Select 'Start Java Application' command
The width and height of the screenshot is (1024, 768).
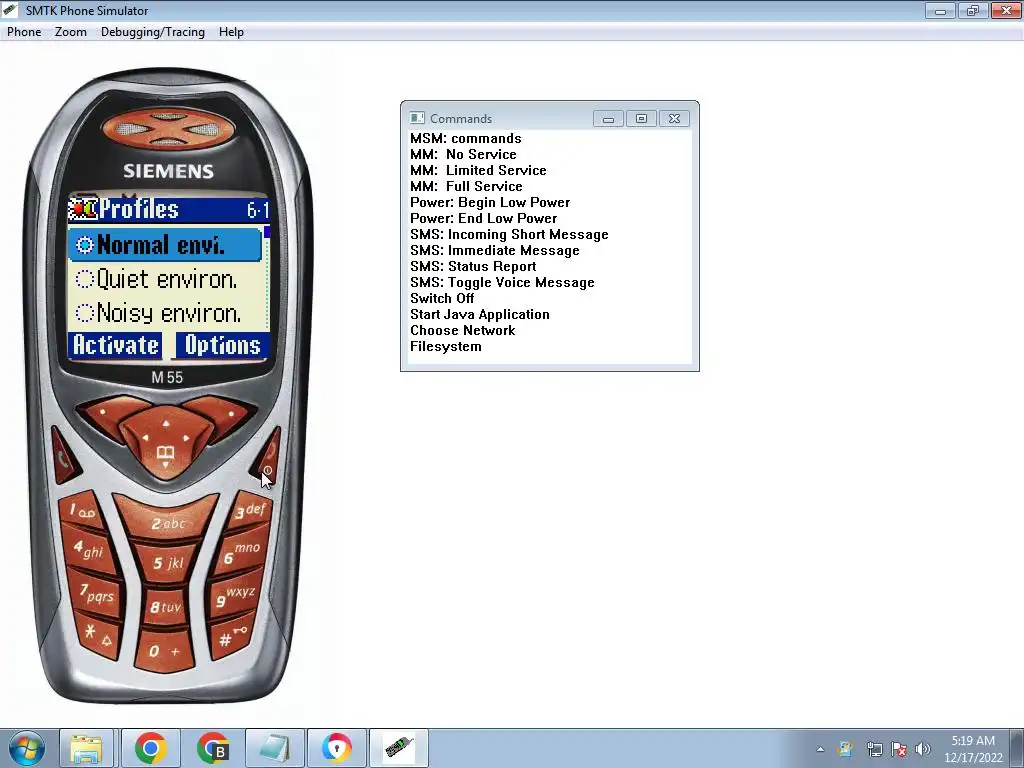click(x=479, y=314)
